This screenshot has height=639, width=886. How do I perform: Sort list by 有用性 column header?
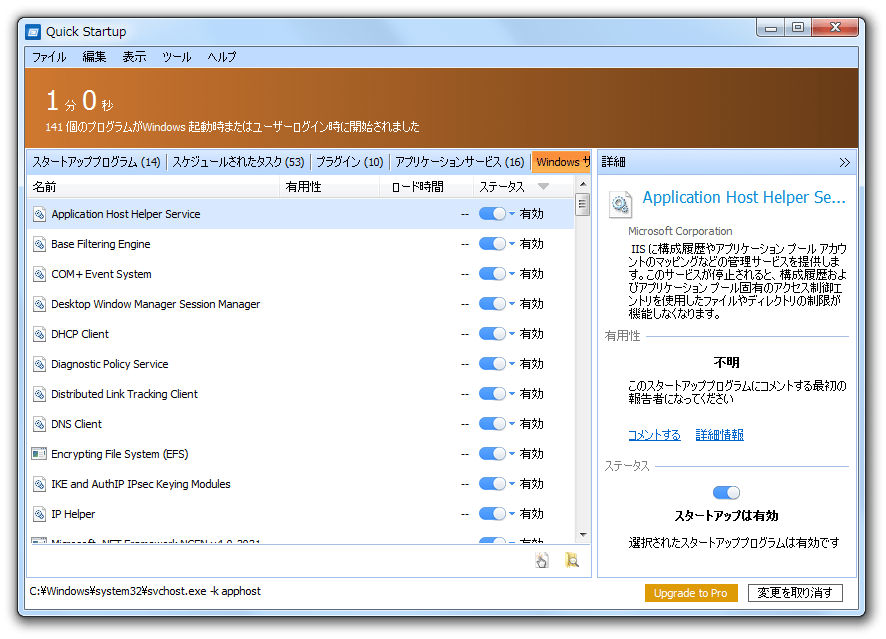[x=329, y=187]
